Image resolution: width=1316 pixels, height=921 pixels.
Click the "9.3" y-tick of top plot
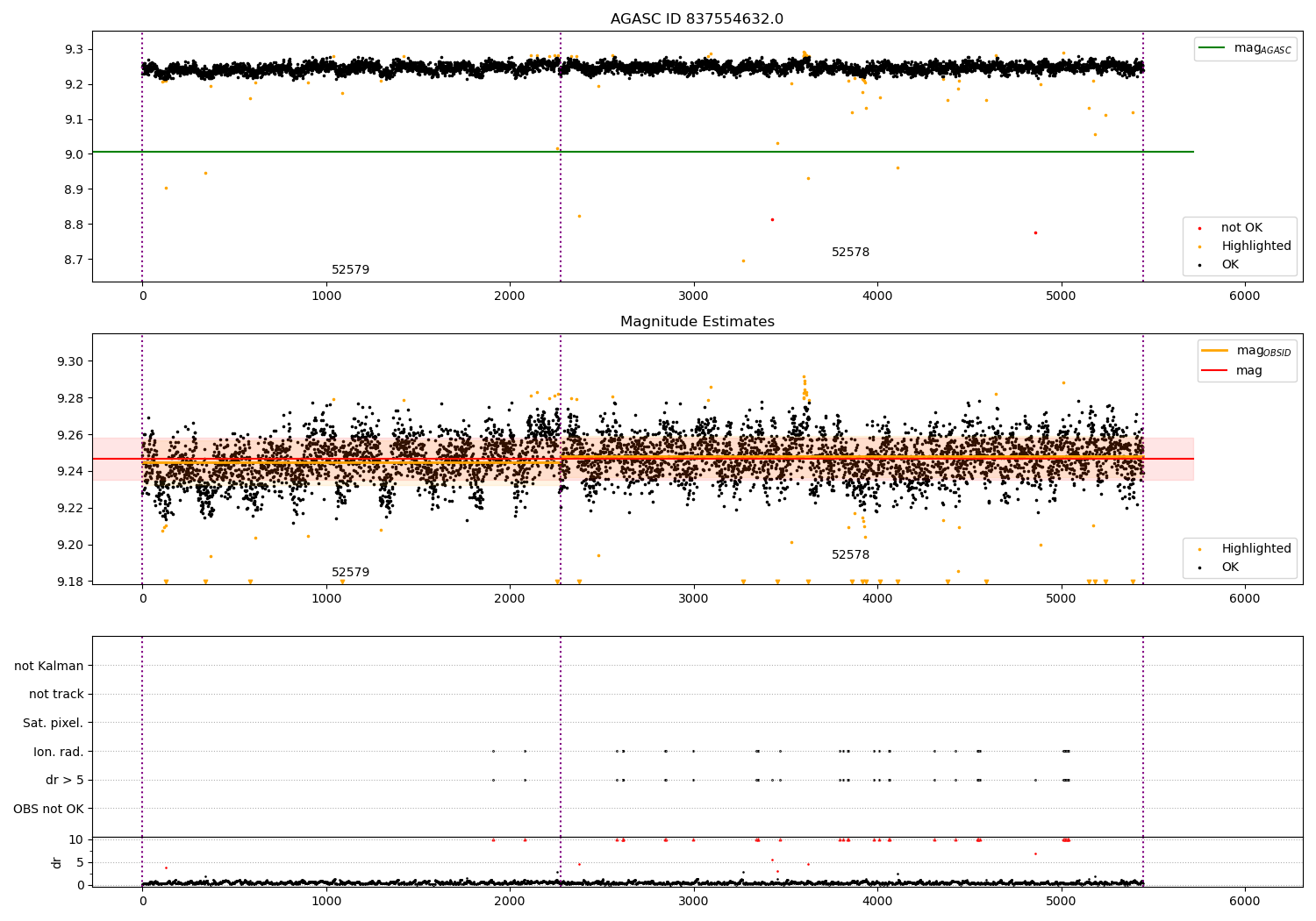pyautogui.click(x=74, y=49)
